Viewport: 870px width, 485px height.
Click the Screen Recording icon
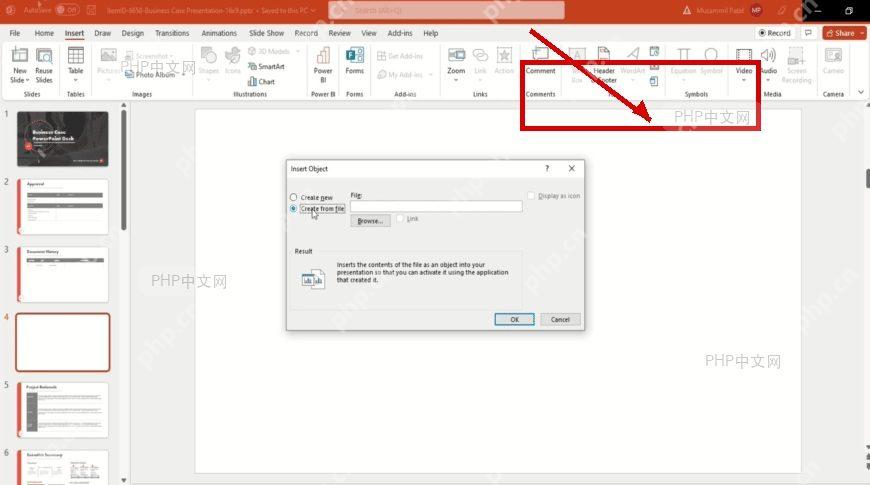pyautogui.click(x=796, y=55)
